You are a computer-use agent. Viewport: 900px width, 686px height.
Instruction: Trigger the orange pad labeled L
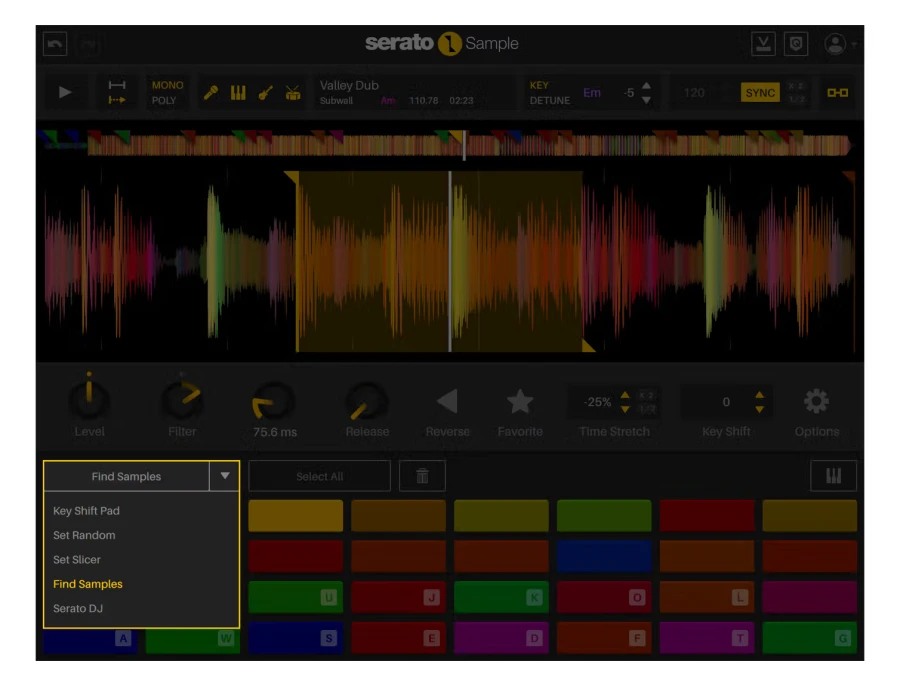pos(707,597)
